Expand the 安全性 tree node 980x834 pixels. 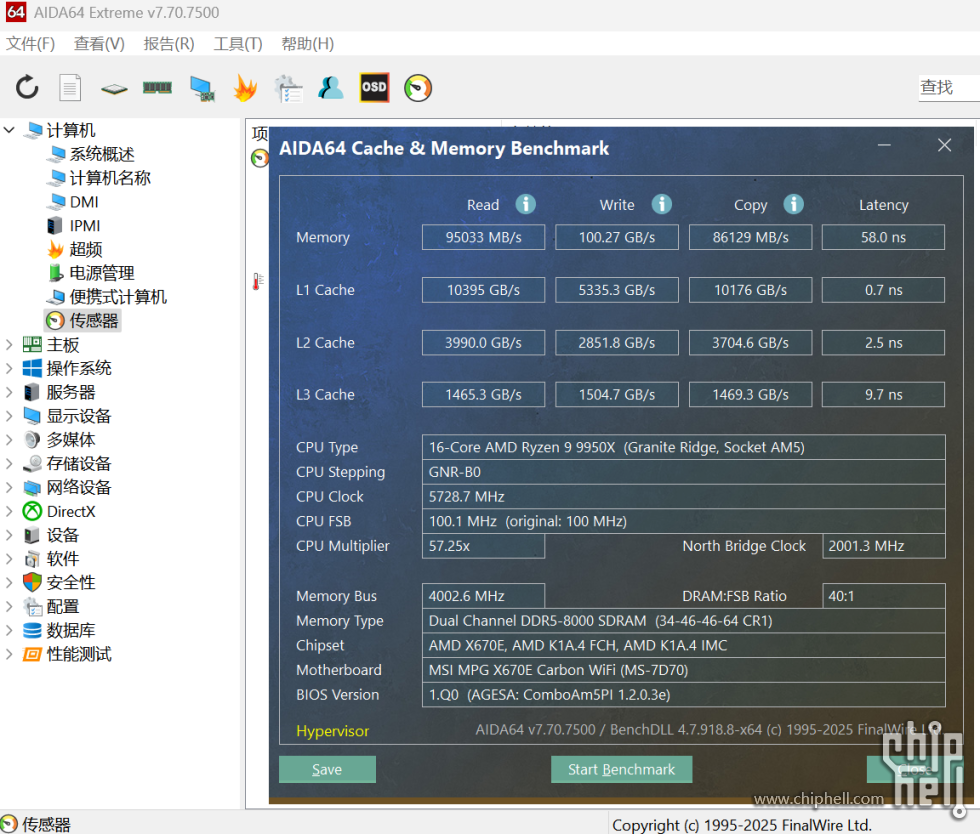[9, 583]
